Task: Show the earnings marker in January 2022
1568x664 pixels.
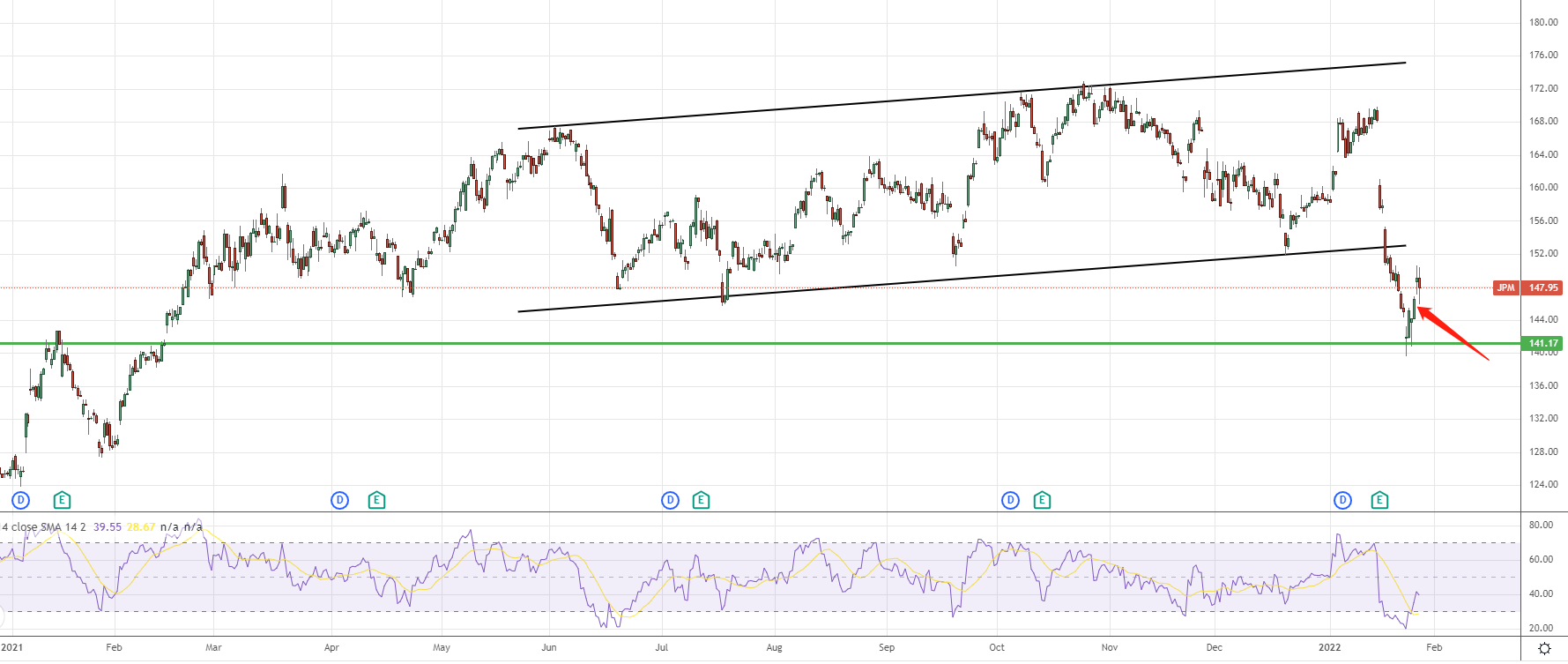Action: pyautogui.click(x=1379, y=500)
